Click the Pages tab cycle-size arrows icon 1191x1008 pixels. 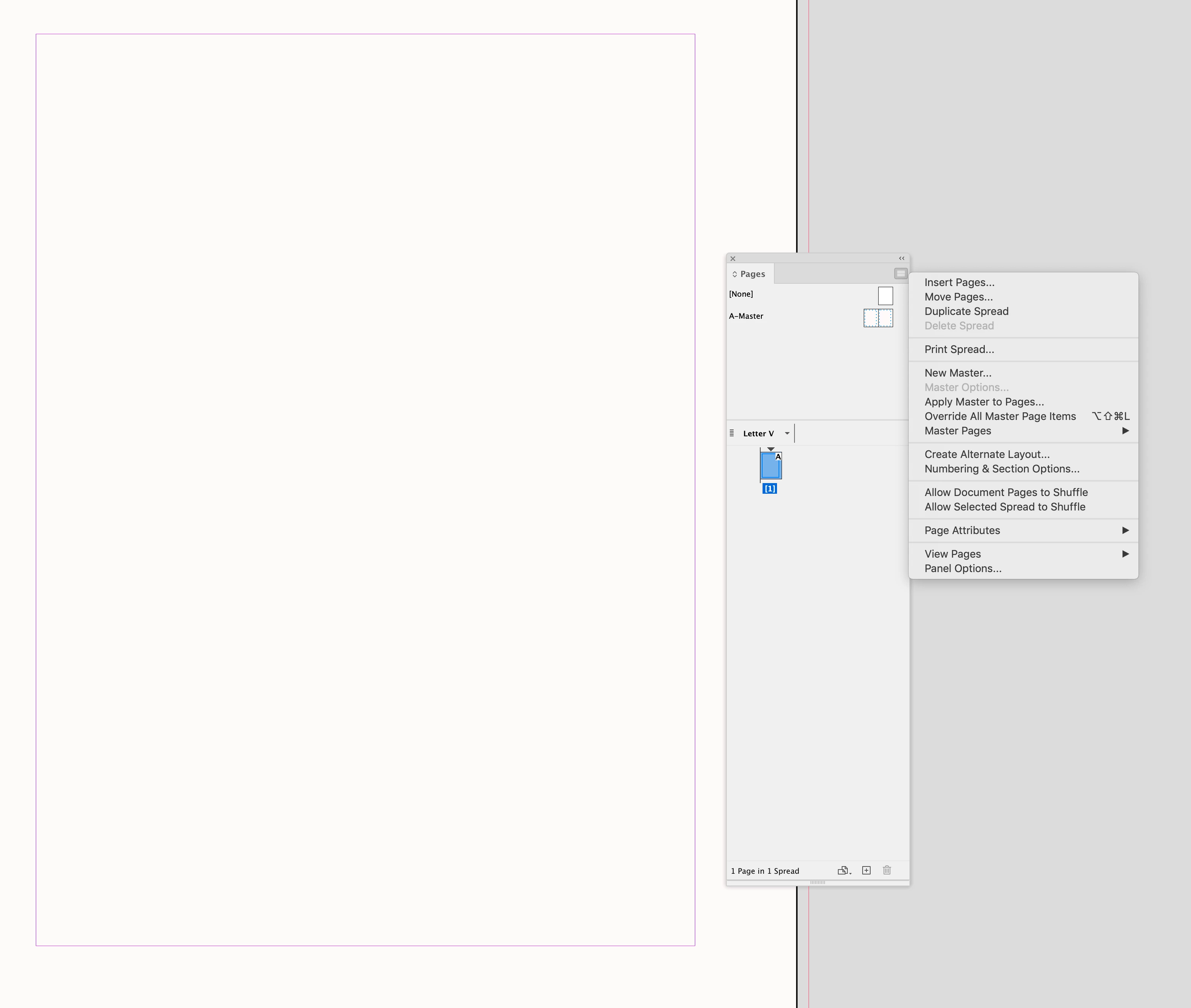(734, 274)
